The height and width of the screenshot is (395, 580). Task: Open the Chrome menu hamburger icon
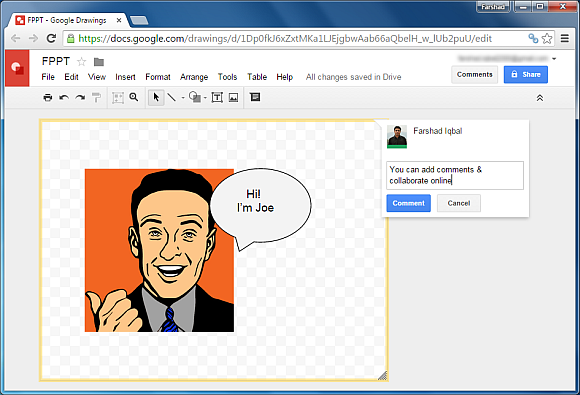click(565, 38)
